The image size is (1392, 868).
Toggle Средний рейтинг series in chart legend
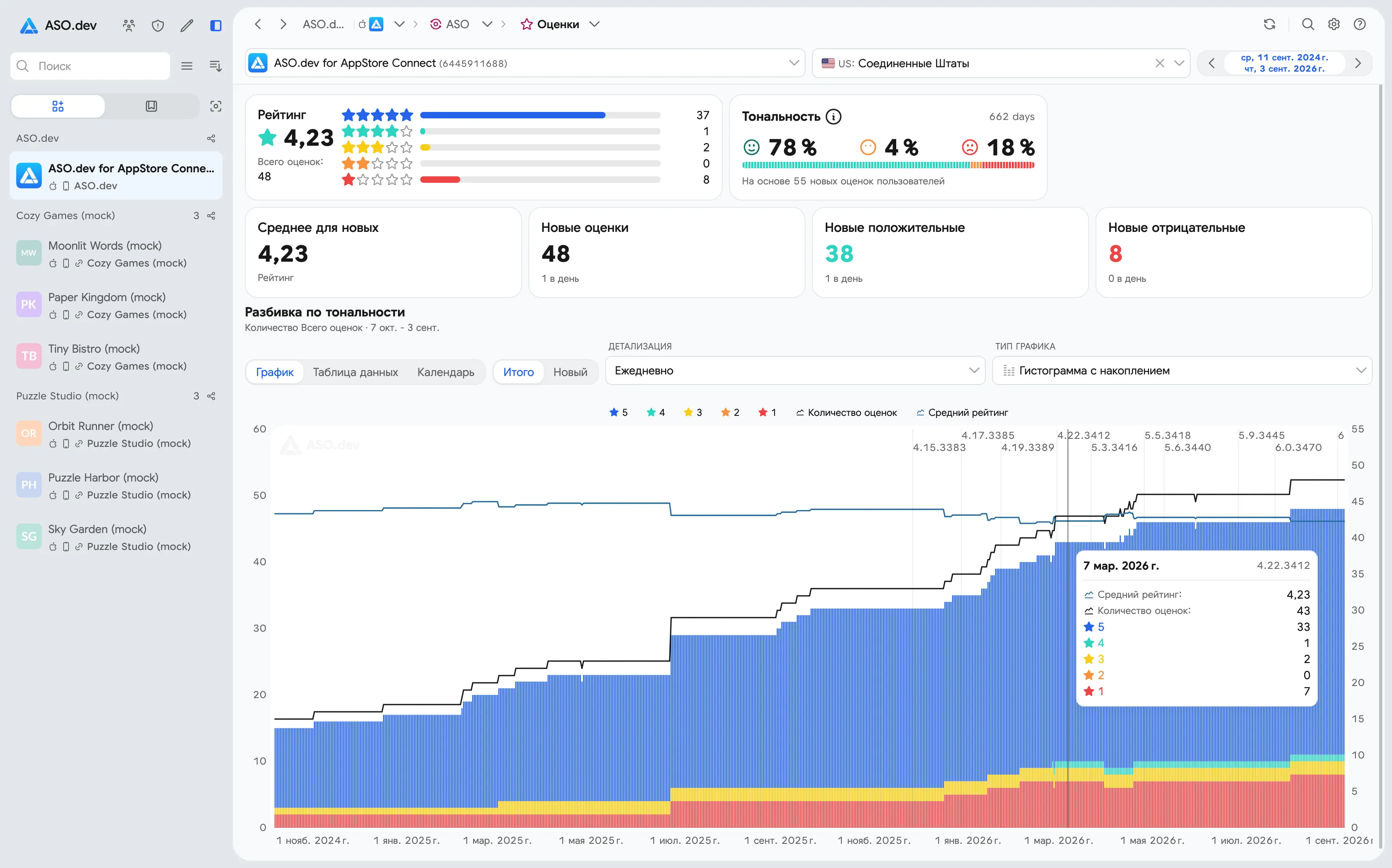[962, 413]
